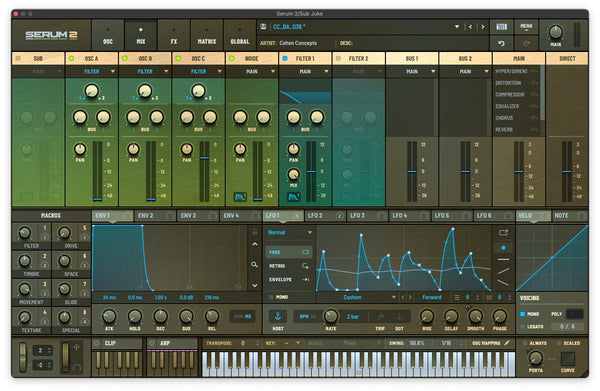600x391 pixels.
Task: Toggle the Mono voicing checkbox
Action: 522,314
